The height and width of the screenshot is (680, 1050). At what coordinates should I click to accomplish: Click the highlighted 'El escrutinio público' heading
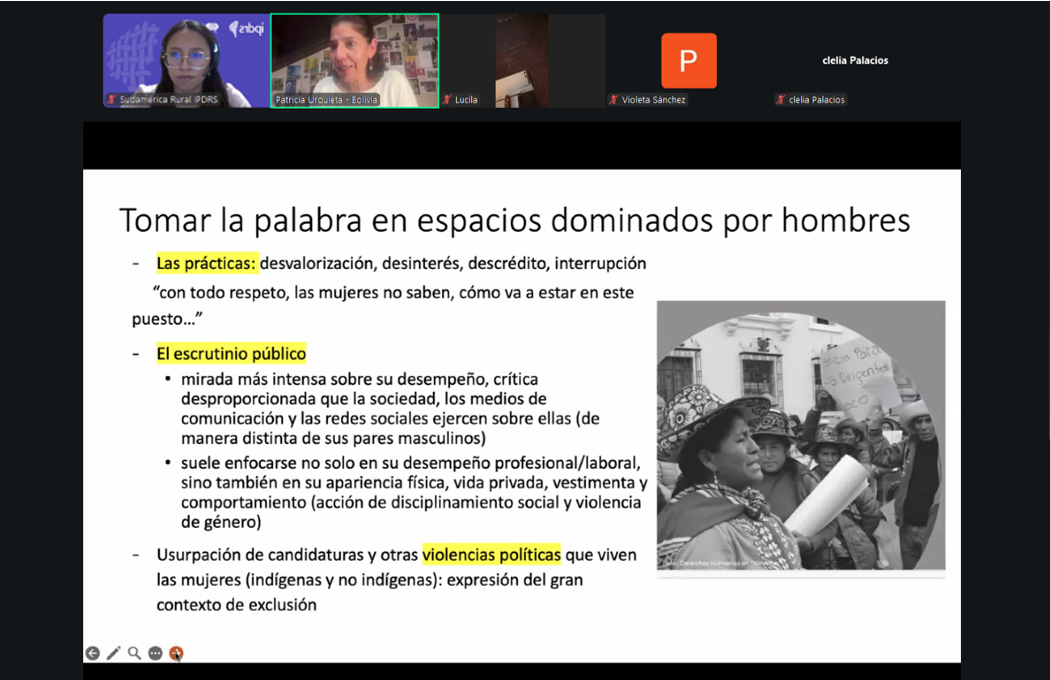point(231,354)
